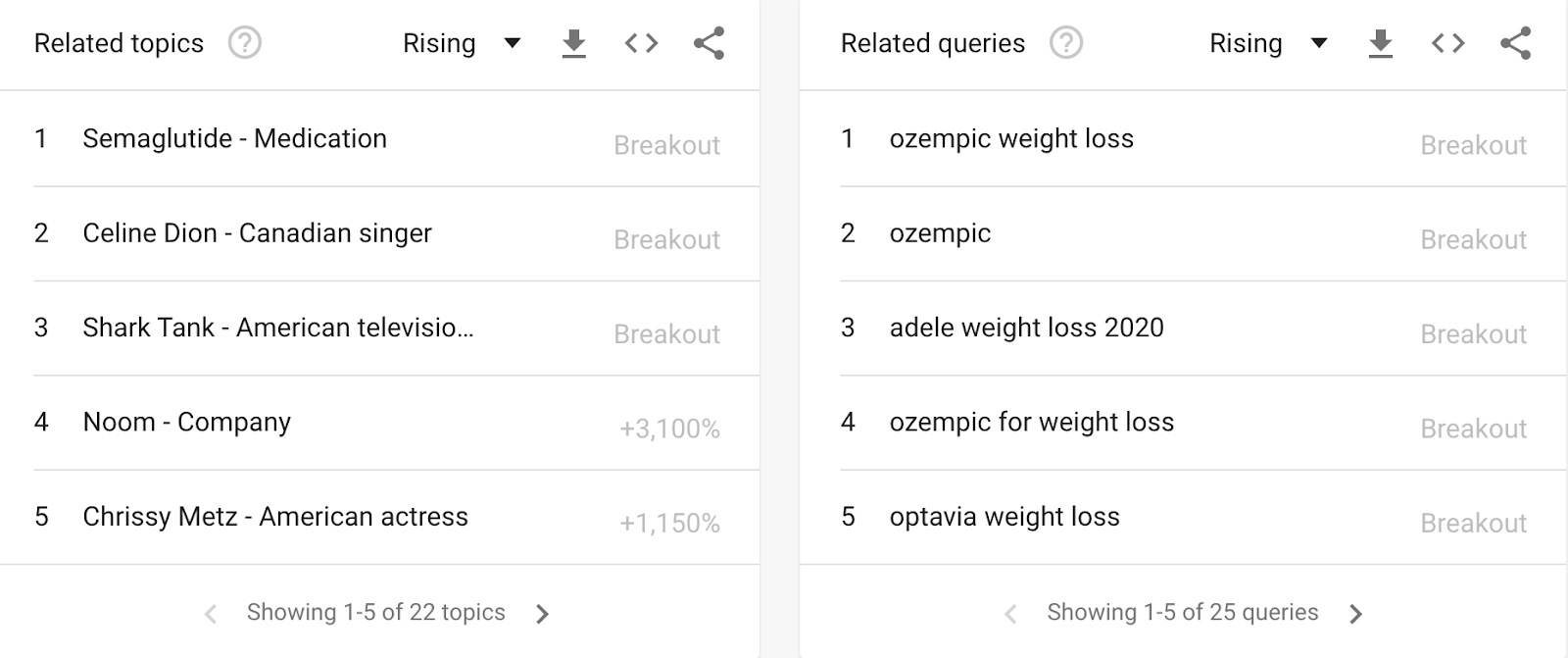Viewport: 1568px width, 658px height.
Task: Download the Related queries data as CSV
Action: (x=1381, y=43)
